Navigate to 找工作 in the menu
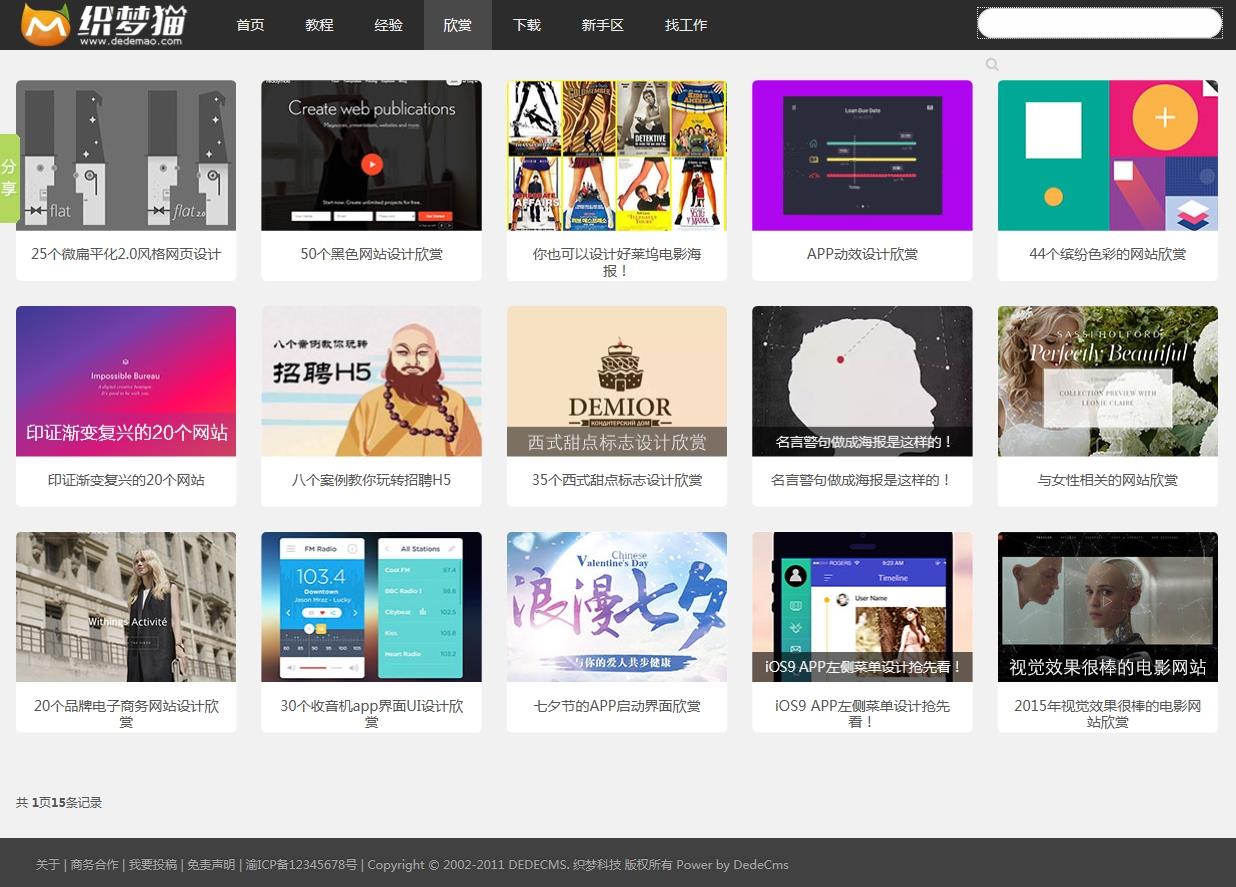1236x887 pixels. (686, 25)
